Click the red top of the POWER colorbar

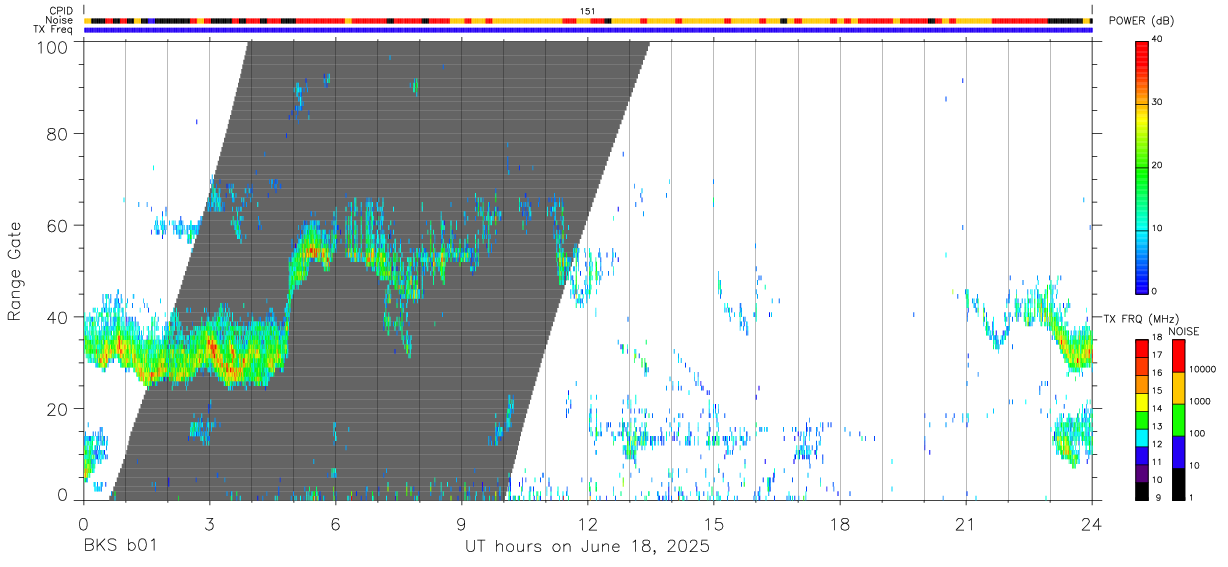1141,50
